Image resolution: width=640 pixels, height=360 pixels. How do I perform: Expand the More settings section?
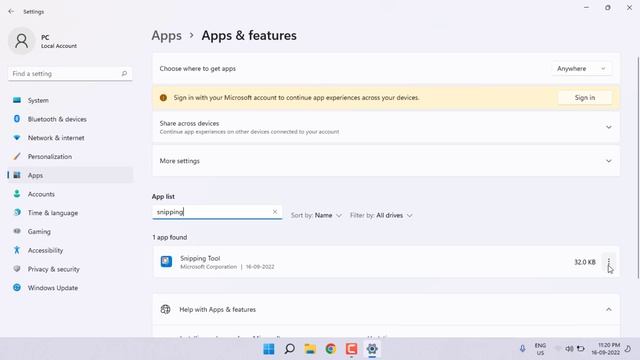386,161
